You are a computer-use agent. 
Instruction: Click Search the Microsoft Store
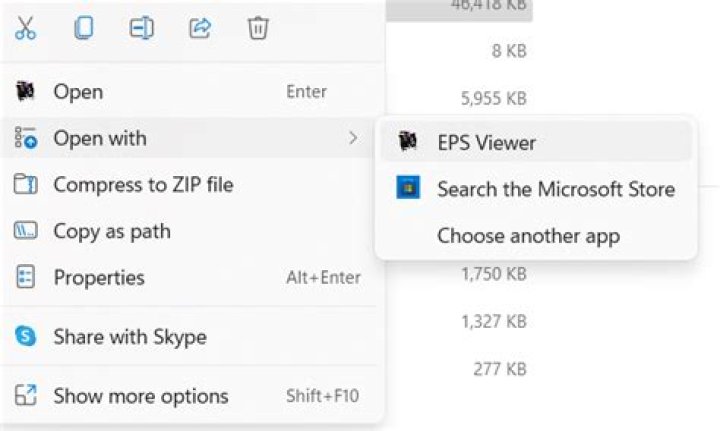click(555, 189)
